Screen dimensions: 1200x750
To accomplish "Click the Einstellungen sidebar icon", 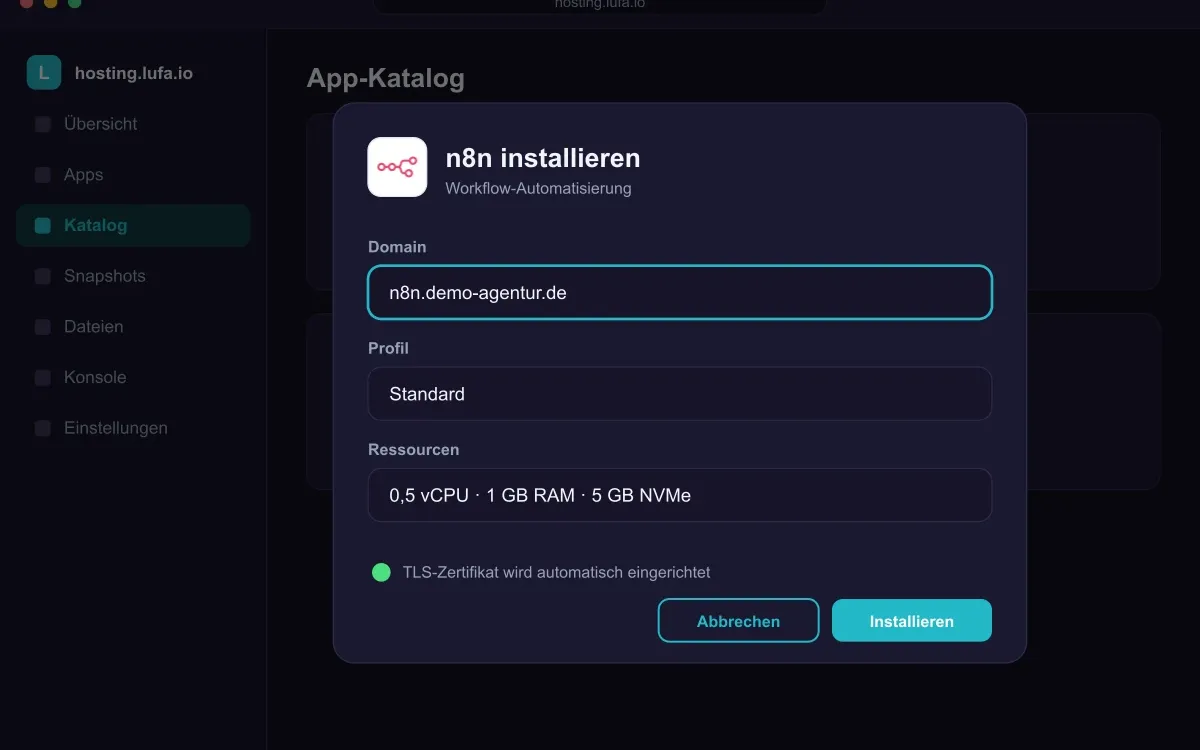I will [x=43, y=428].
